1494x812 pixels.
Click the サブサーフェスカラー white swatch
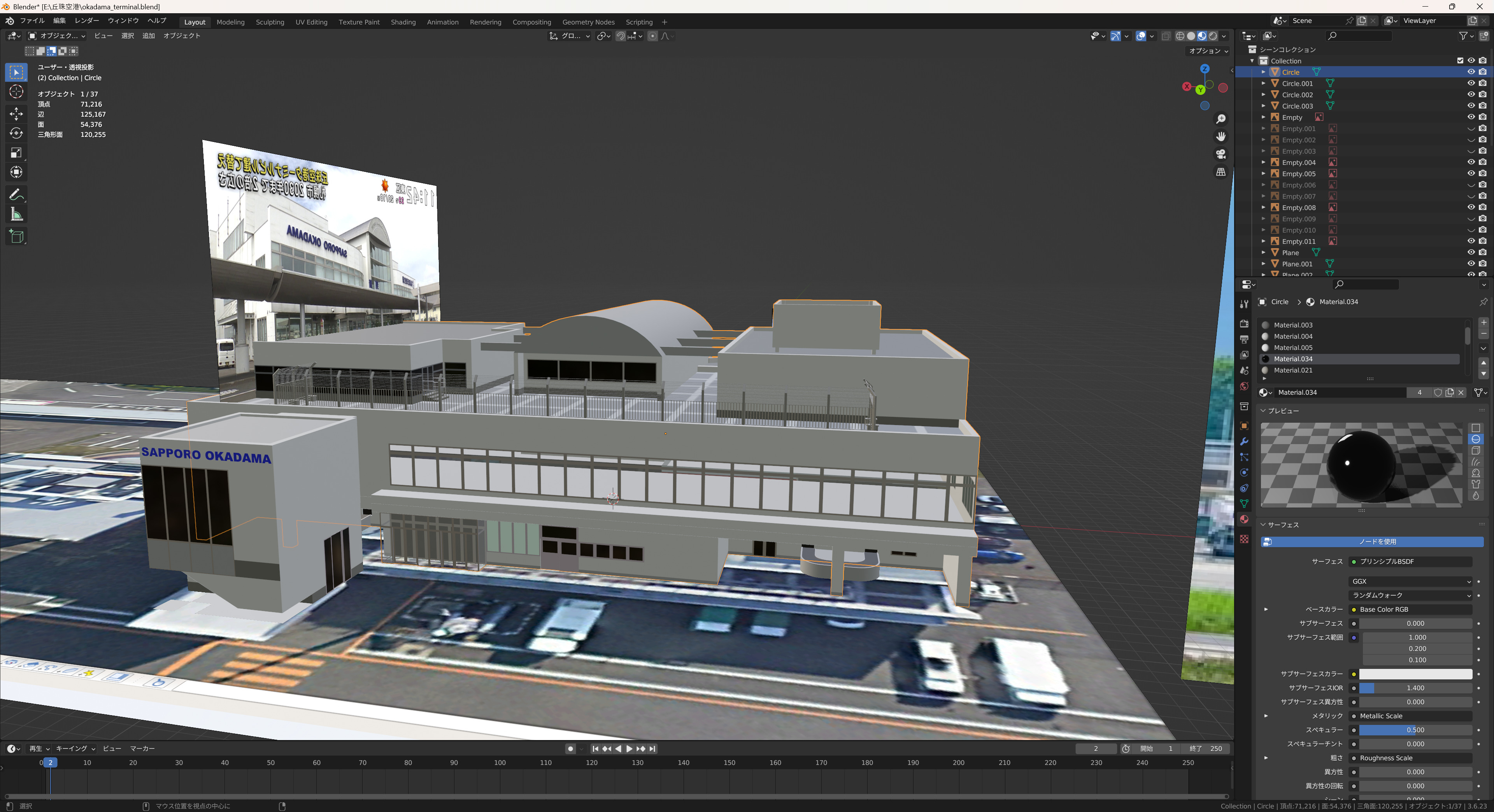click(1415, 674)
